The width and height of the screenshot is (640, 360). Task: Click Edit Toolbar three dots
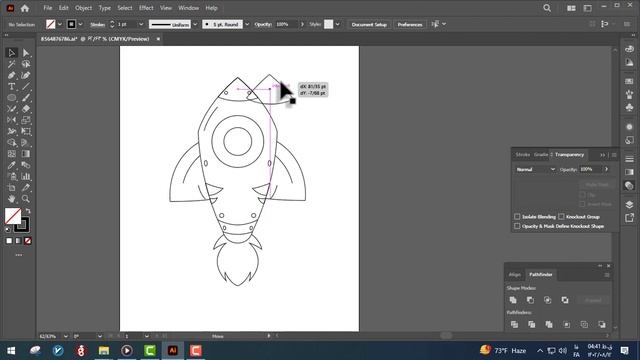click(x=19, y=255)
